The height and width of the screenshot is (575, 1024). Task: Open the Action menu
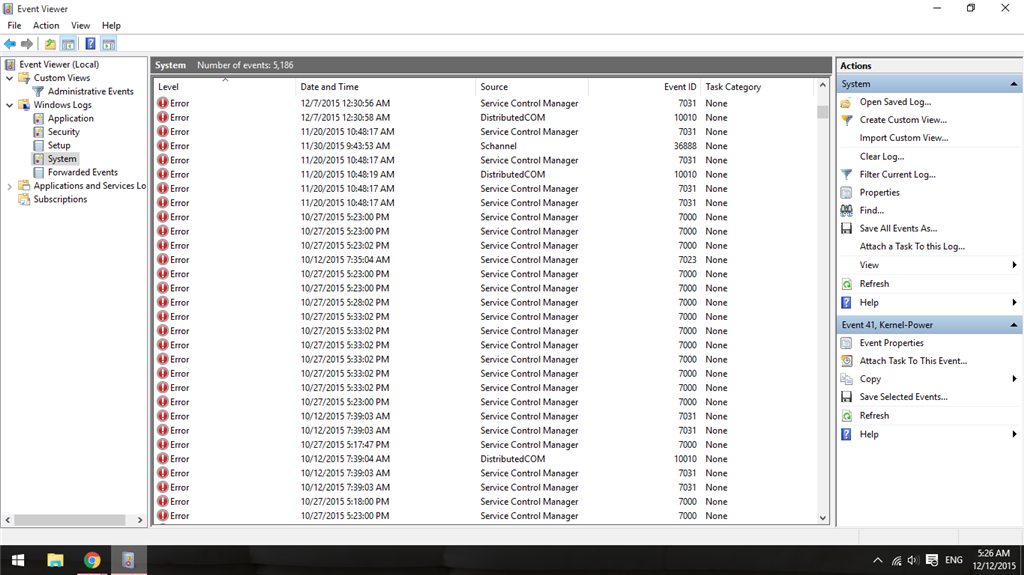(46, 25)
